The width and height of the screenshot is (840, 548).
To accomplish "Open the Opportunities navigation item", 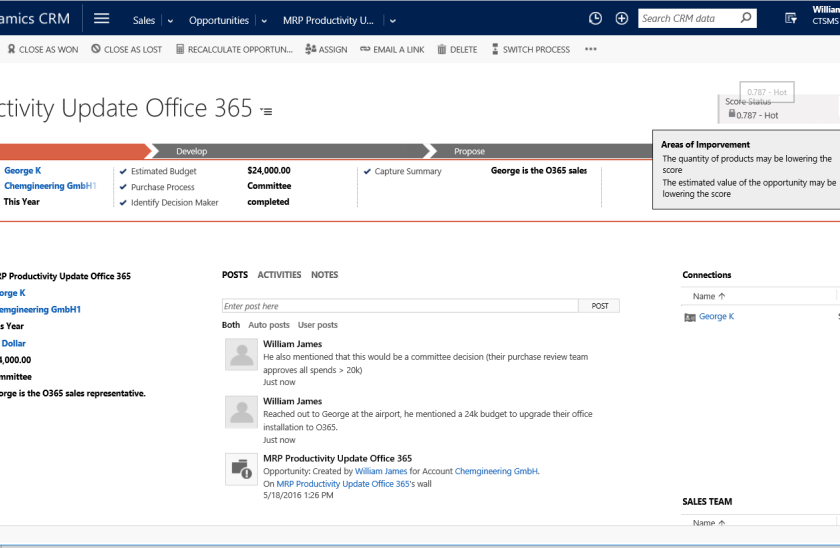I will tap(219, 20).
